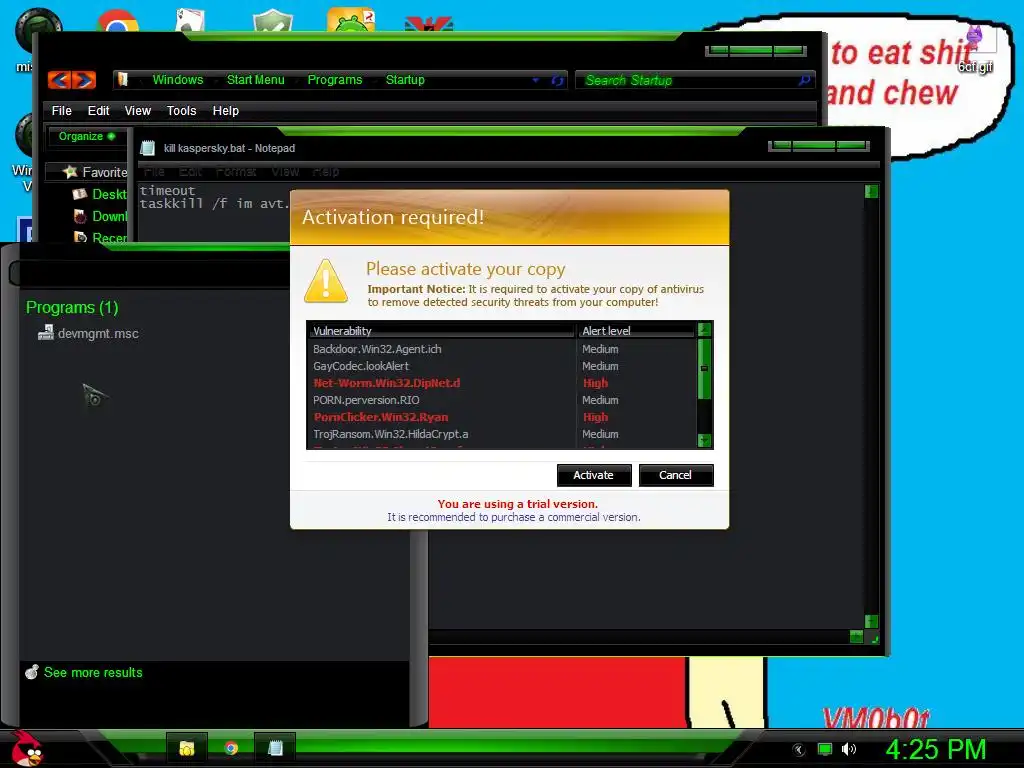1024x768 pixels.
Task: Show hidden tray icons arrow
Action: pyautogui.click(x=799, y=750)
